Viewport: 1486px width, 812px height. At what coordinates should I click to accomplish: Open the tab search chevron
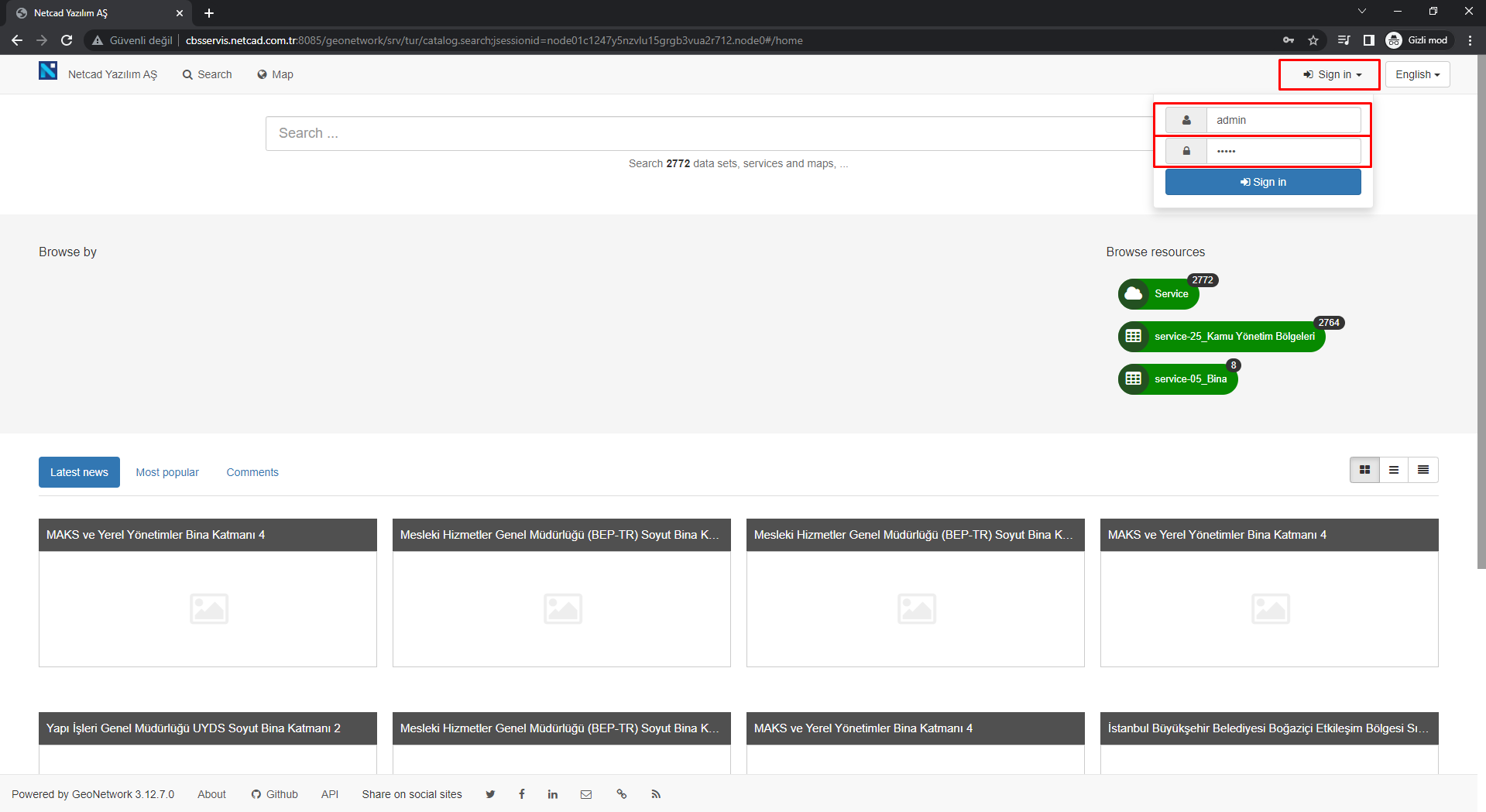(1362, 11)
